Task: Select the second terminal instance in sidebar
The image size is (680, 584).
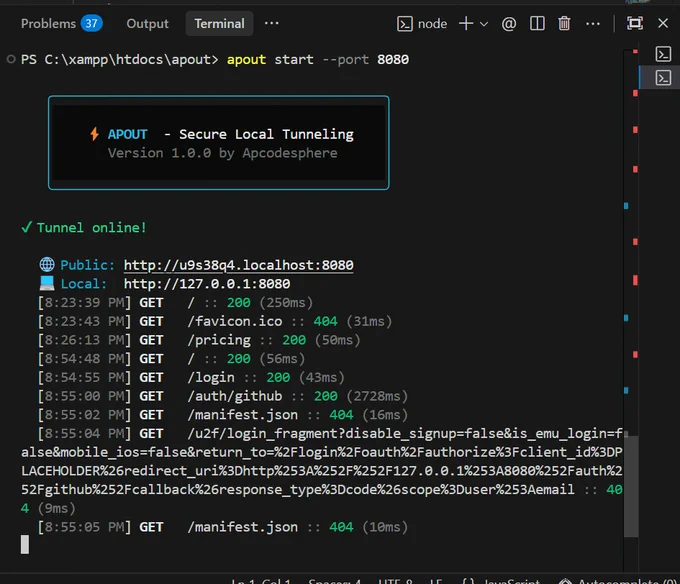Action: pyautogui.click(x=663, y=78)
